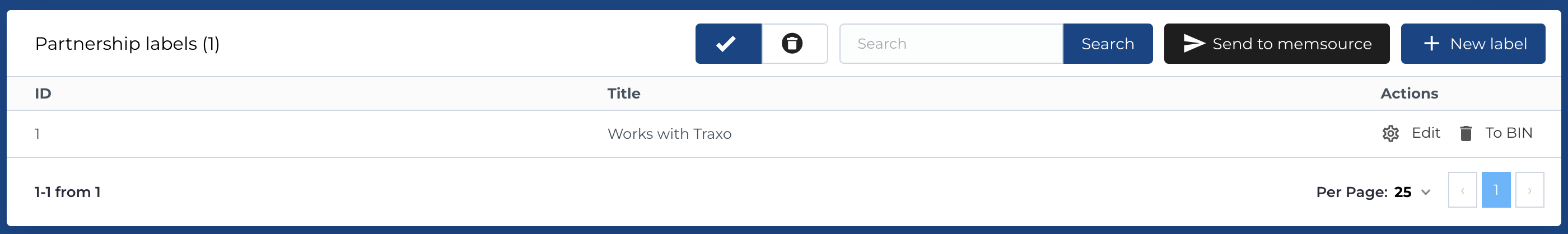Edit the Works with Traxo label

(1425, 133)
